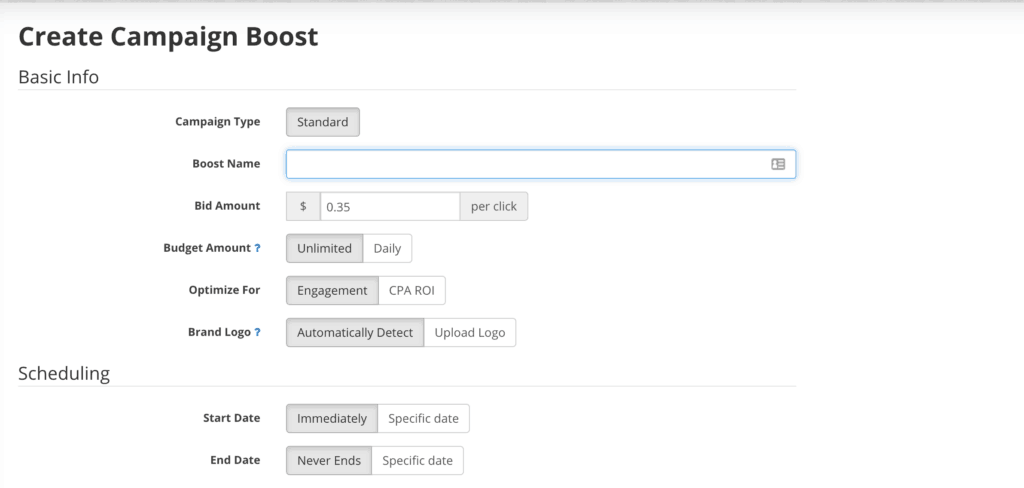Optimize for Engagement
This screenshot has width=1024, height=488.
click(332, 290)
